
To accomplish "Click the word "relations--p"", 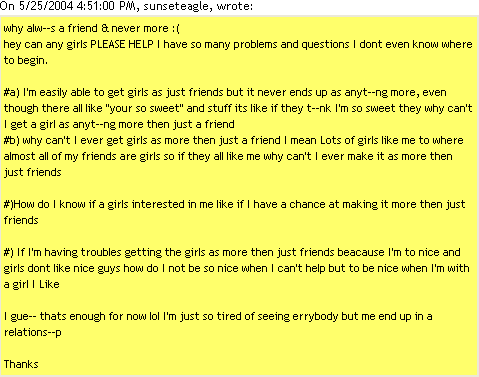I will pos(33,332).
